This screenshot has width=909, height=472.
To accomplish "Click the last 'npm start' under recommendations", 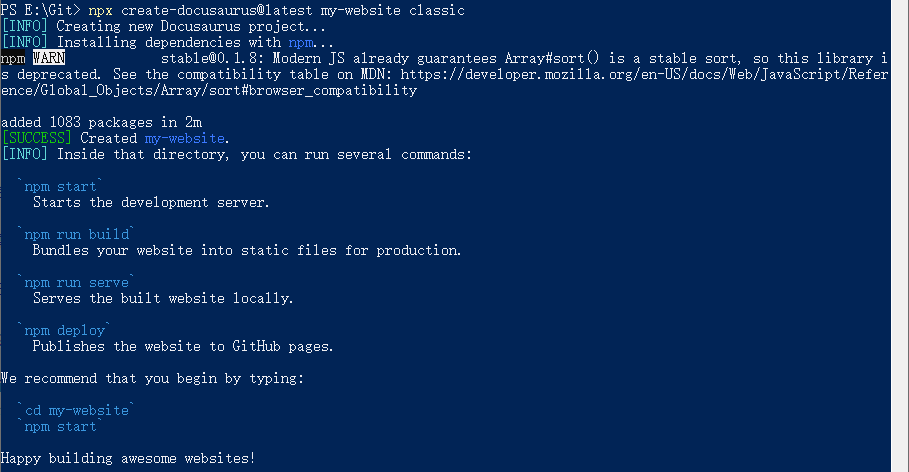I will pyautogui.click(x=60, y=427).
